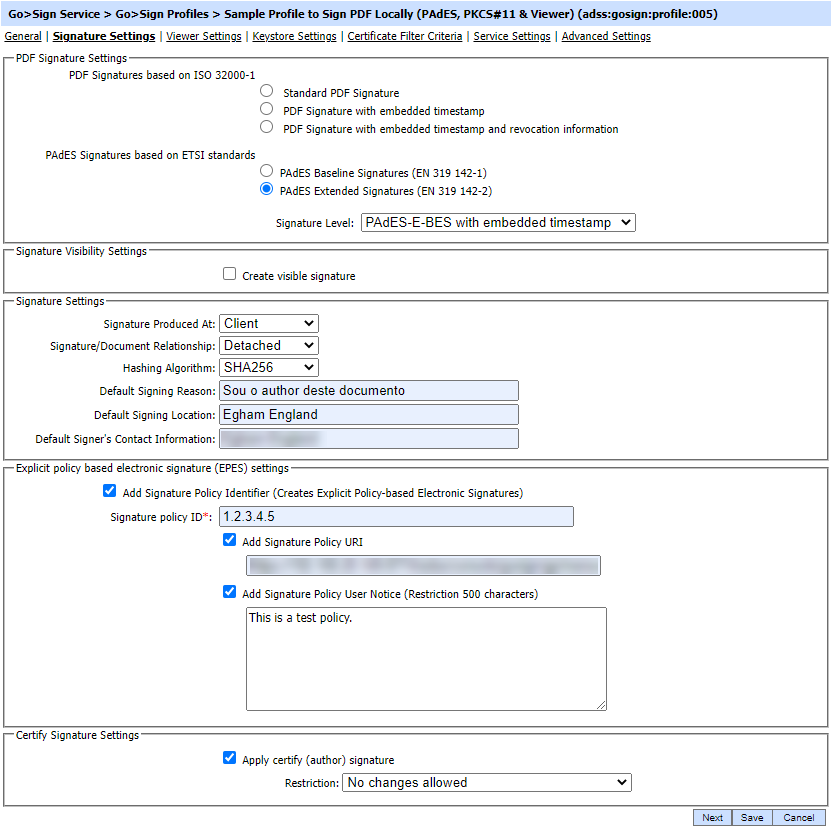
Task: Toggle Add Signature Policy URI checkbox
Action: [x=230, y=541]
